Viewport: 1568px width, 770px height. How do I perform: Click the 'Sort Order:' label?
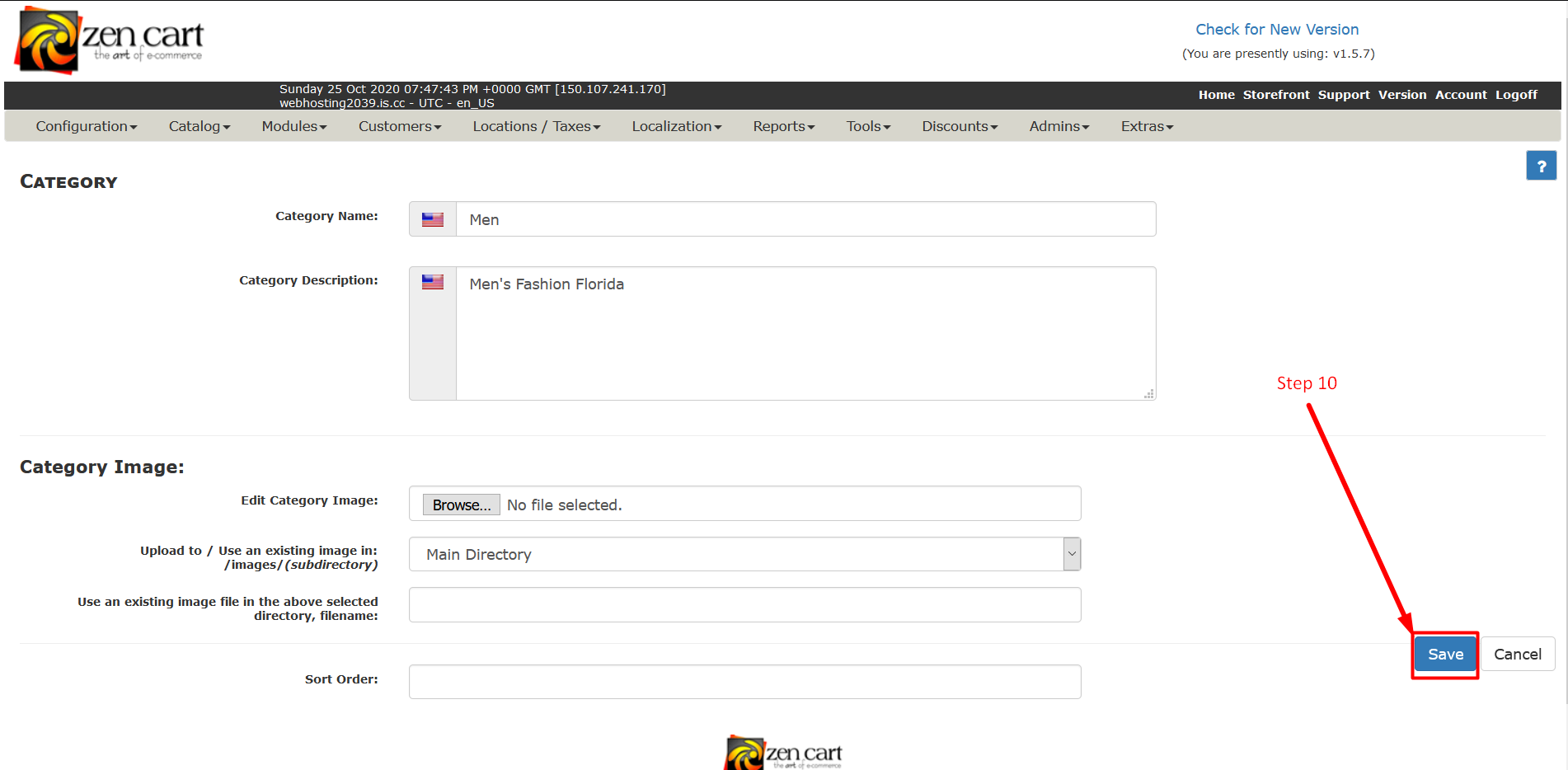tap(341, 679)
